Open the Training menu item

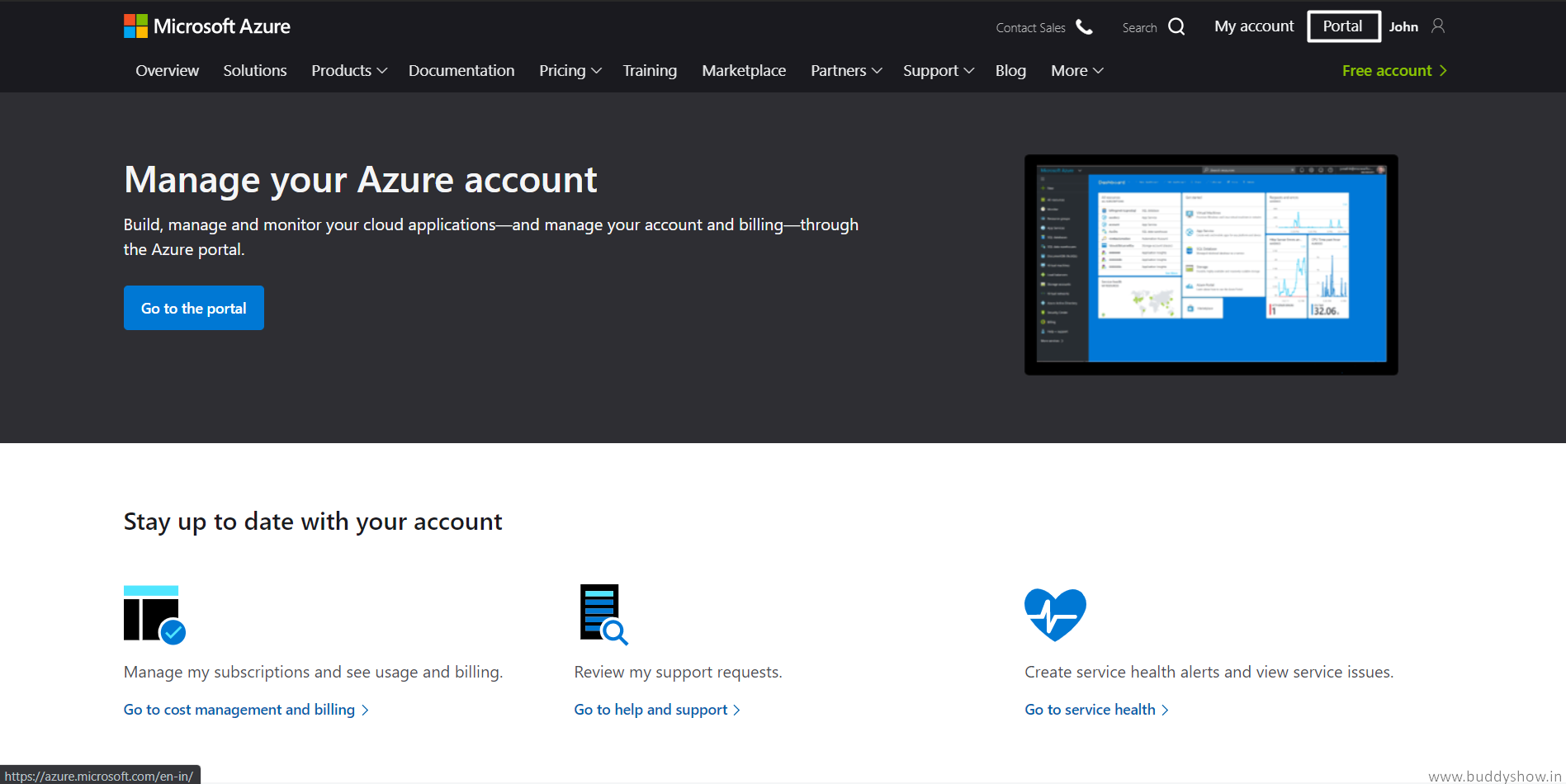(650, 71)
